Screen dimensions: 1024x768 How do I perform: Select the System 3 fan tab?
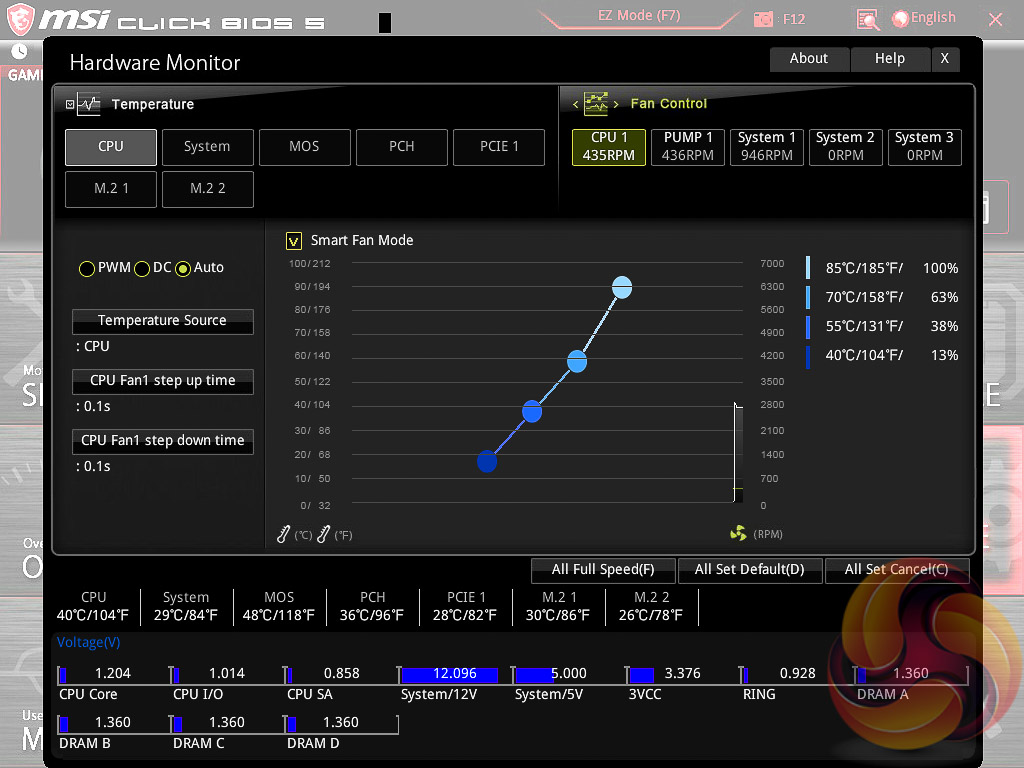pyautogui.click(x=925, y=147)
